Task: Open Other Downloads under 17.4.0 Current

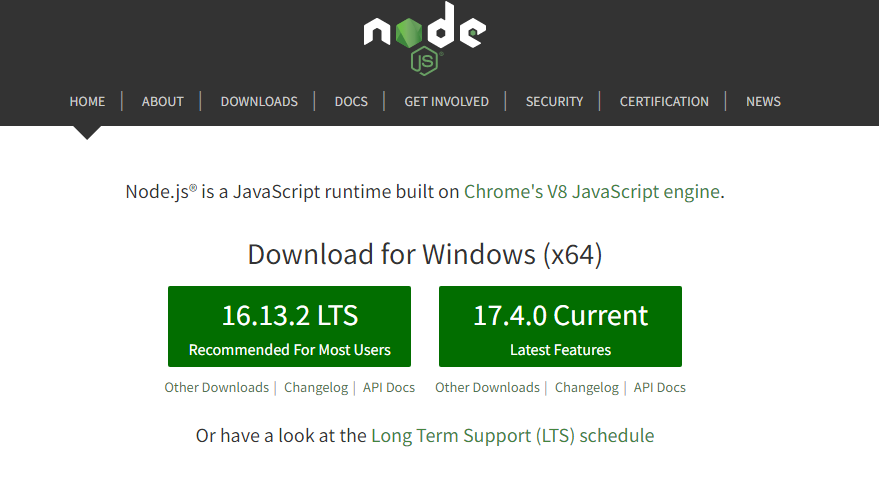Action: (x=487, y=388)
